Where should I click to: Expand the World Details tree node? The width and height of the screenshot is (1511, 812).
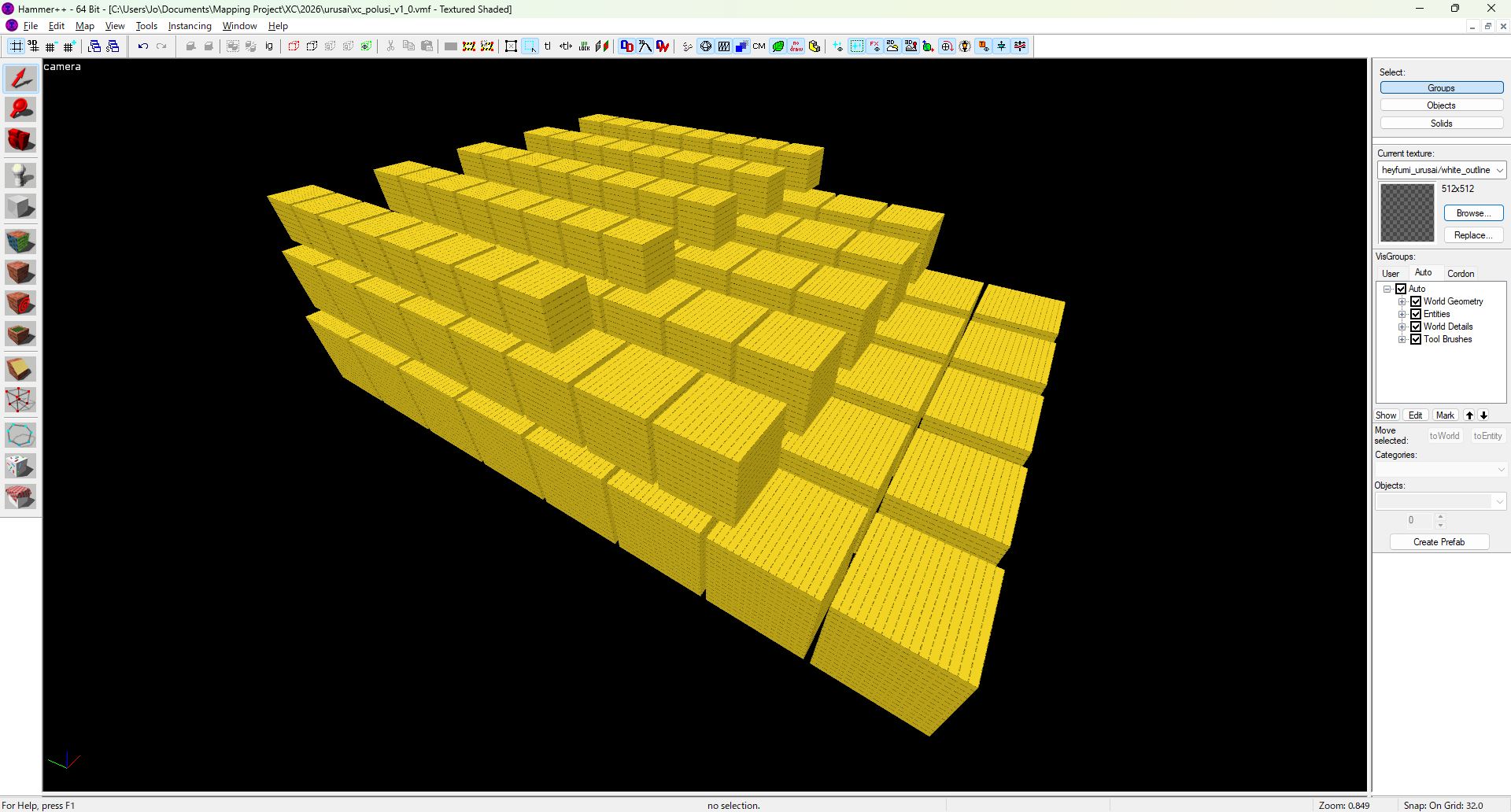point(1402,327)
